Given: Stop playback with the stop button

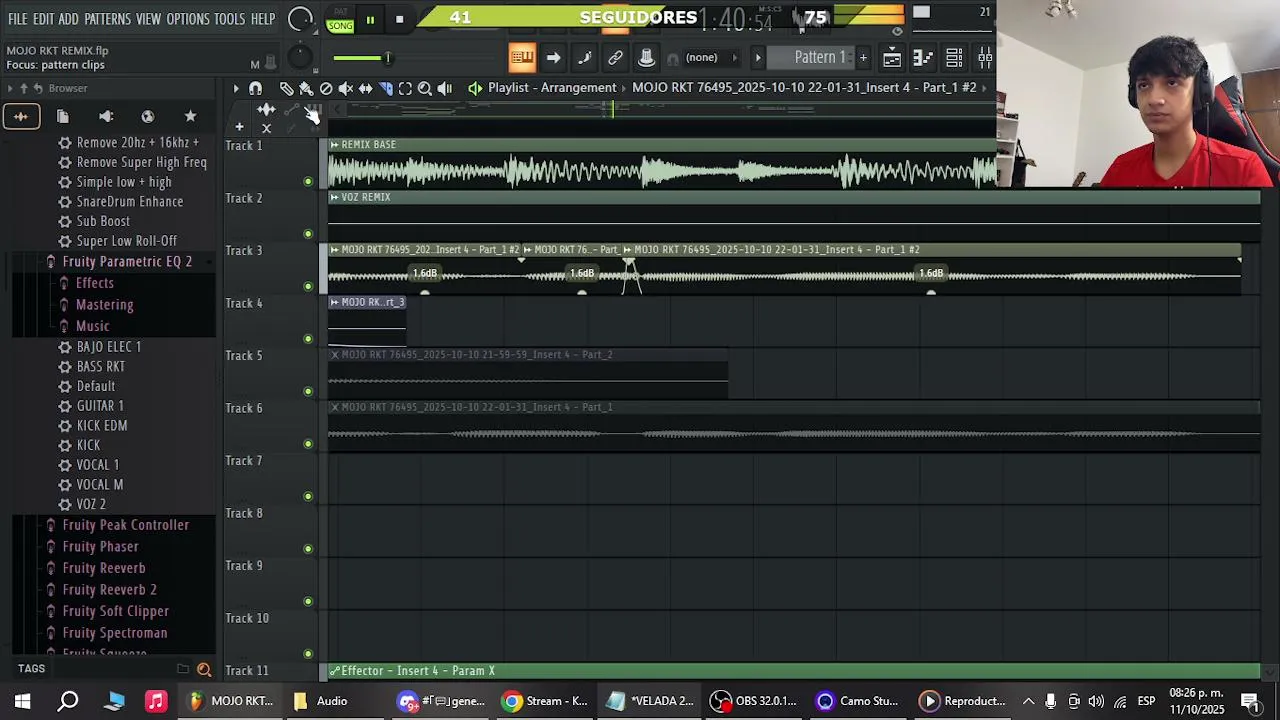Looking at the screenshot, I should point(399,19).
